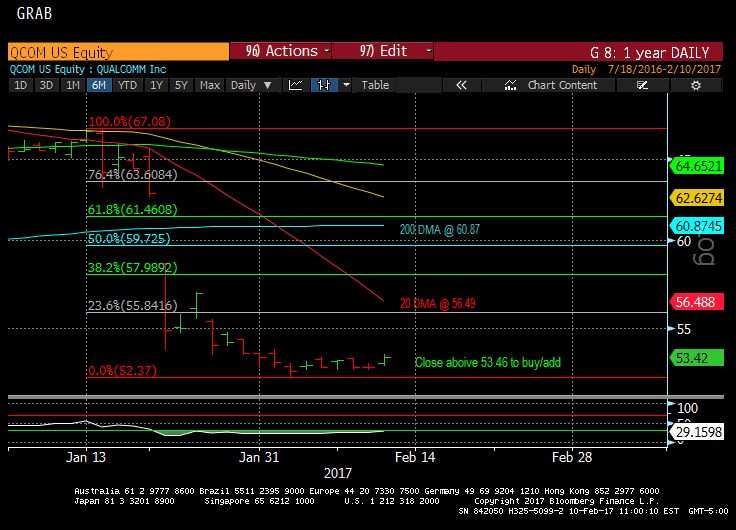736x530 pixels.
Task: Click the Feb 14 date axis label
Action: tap(415, 457)
